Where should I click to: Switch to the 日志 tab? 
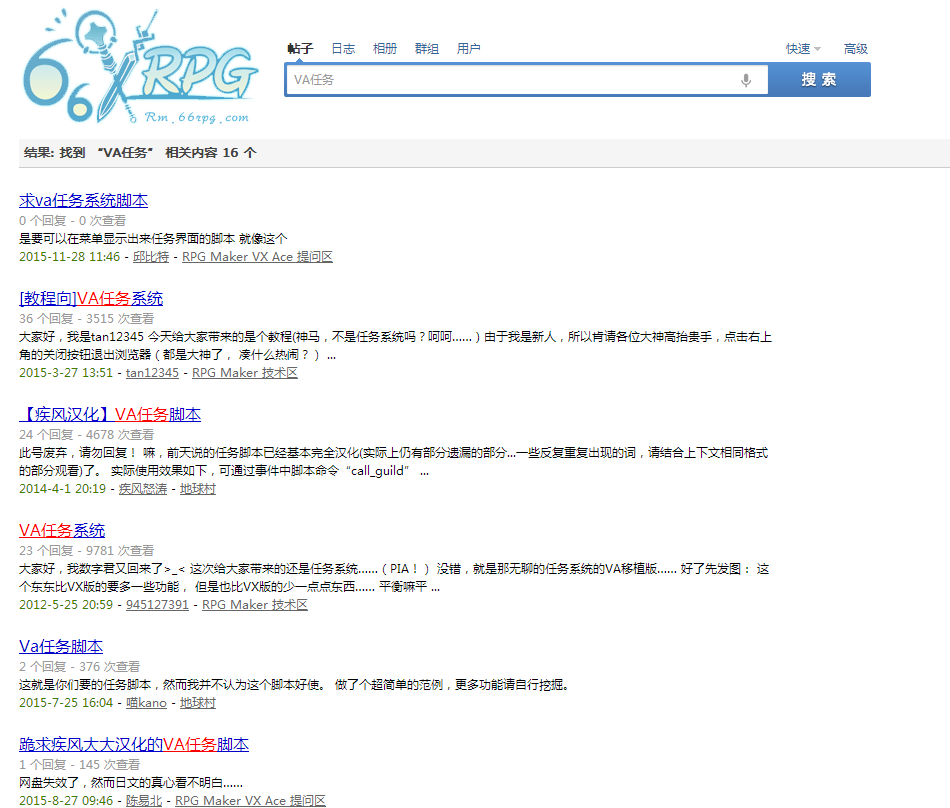click(343, 48)
